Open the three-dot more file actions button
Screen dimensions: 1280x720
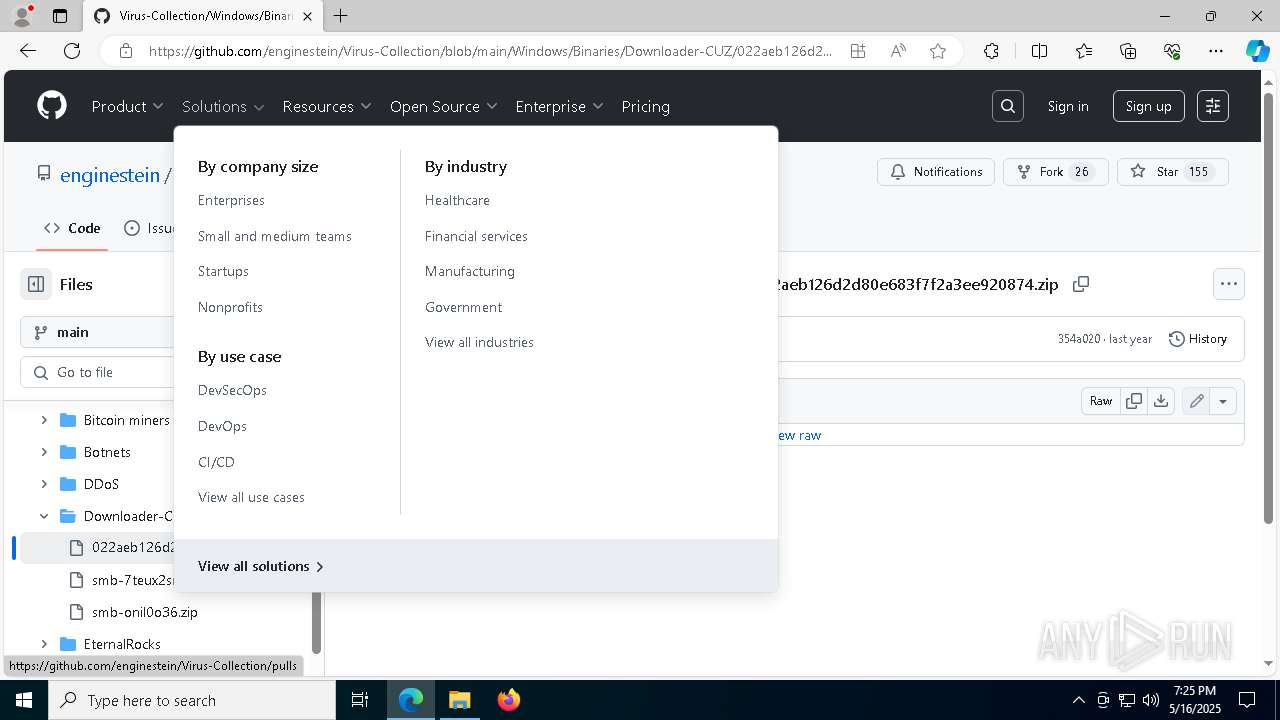(1229, 284)
